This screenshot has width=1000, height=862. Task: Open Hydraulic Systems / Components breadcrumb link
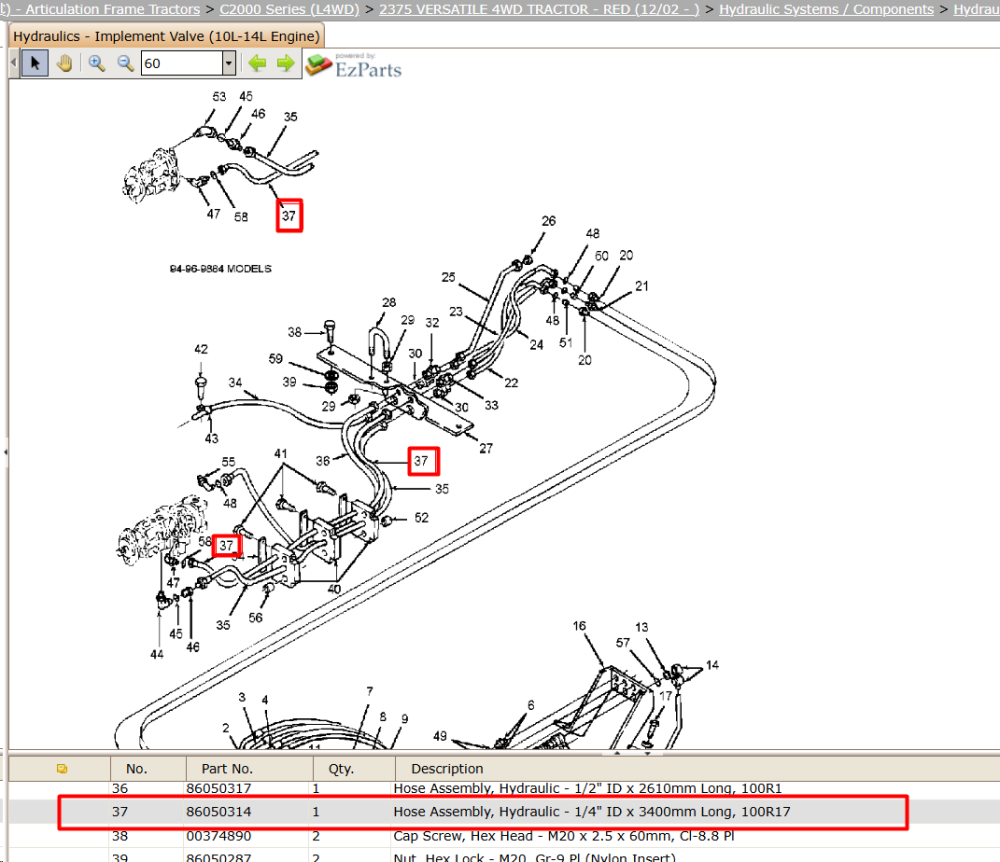pyautogui.click(x=827, y=10)
